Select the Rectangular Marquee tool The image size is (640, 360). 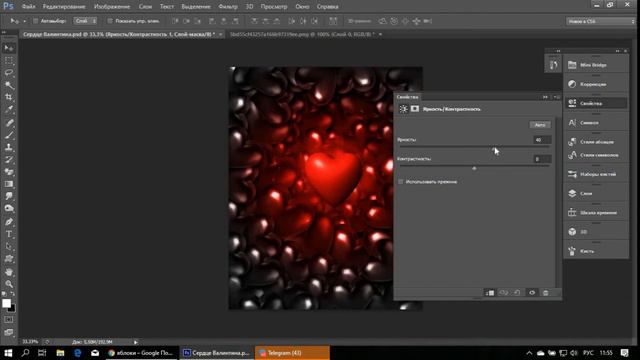pyautogui.click(x=9, y=61)
